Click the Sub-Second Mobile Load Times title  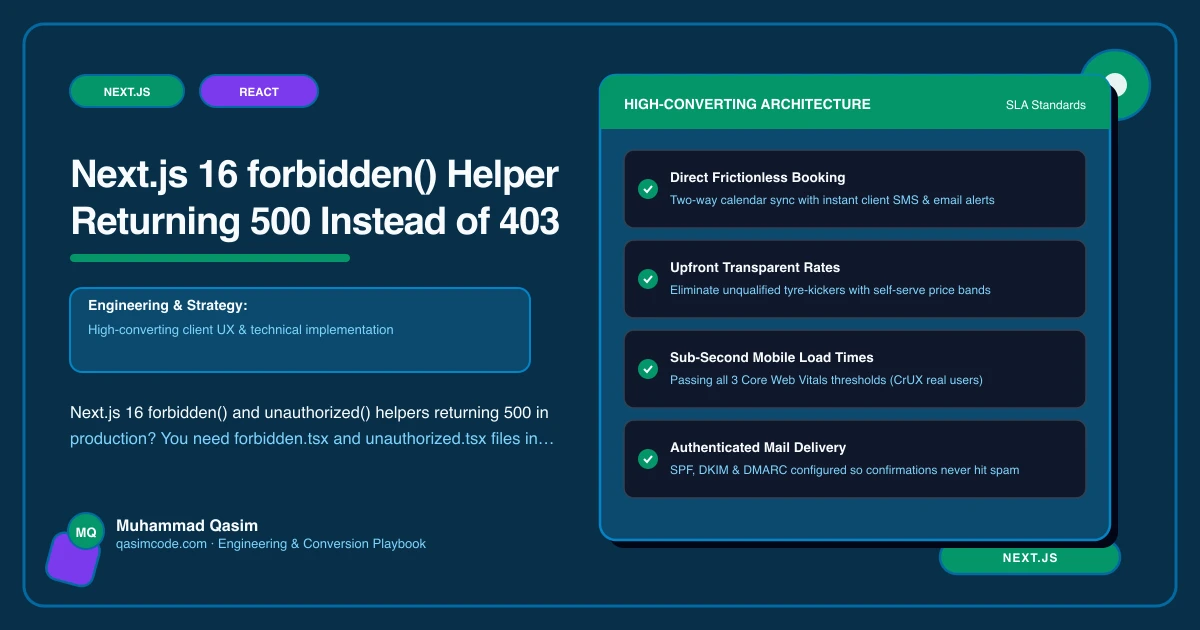772,357
